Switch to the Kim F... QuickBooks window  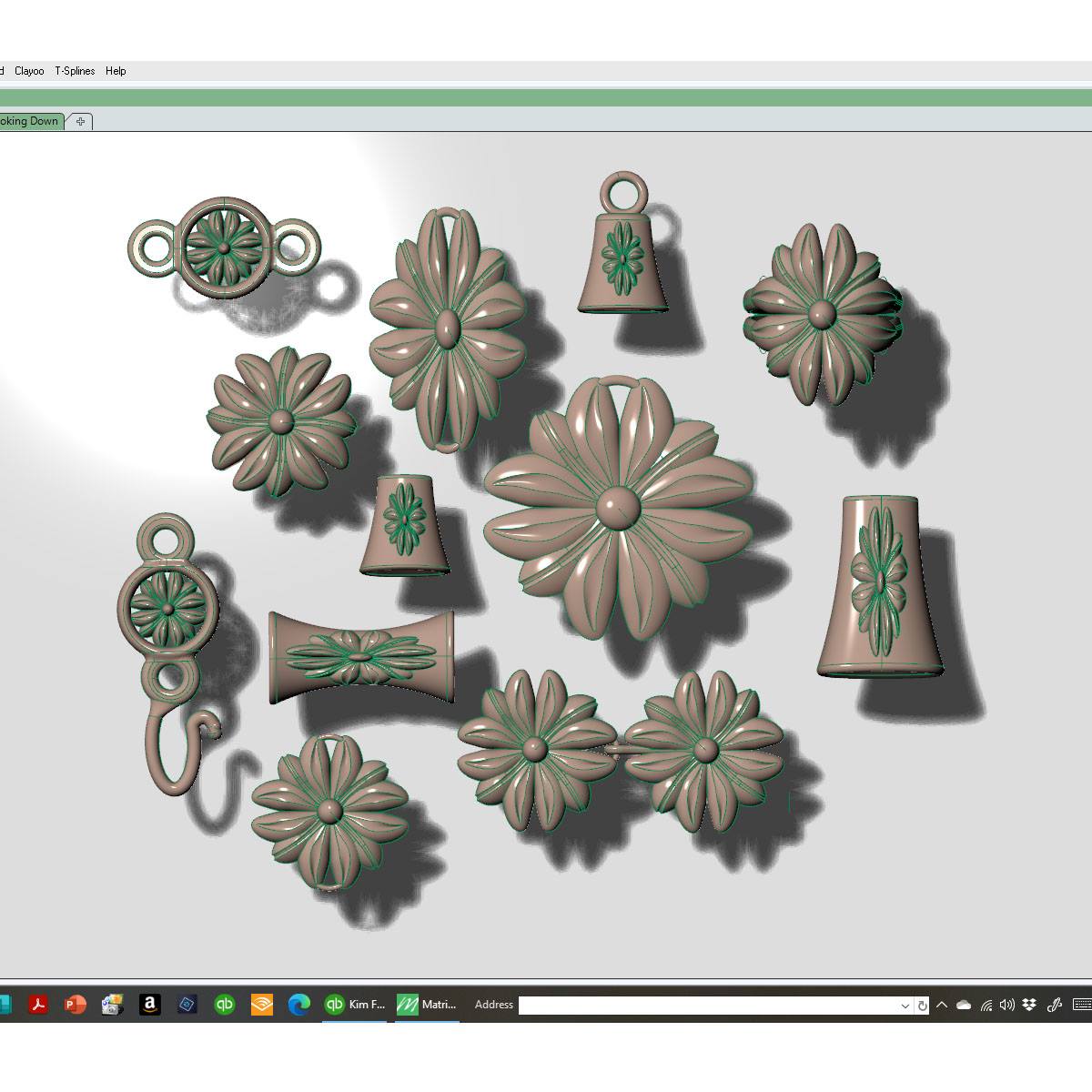coord(355,1005)
